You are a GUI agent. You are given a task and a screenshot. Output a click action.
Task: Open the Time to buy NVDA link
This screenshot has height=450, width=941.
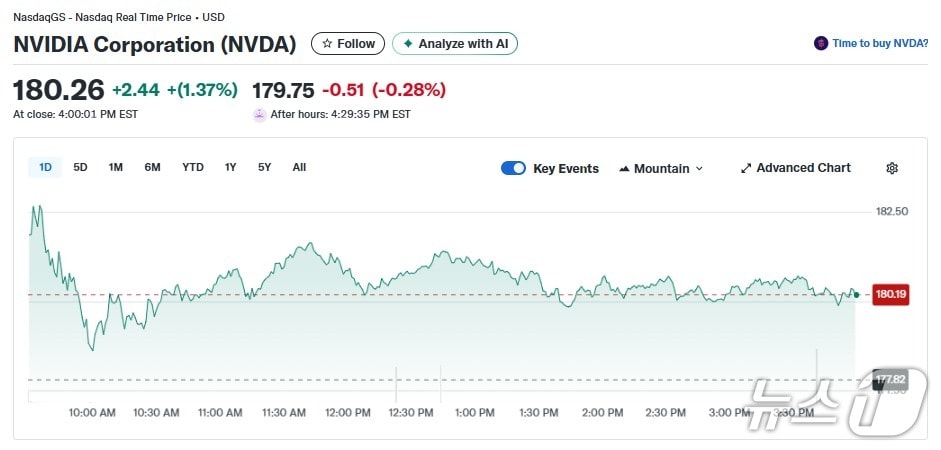[880, 44]
